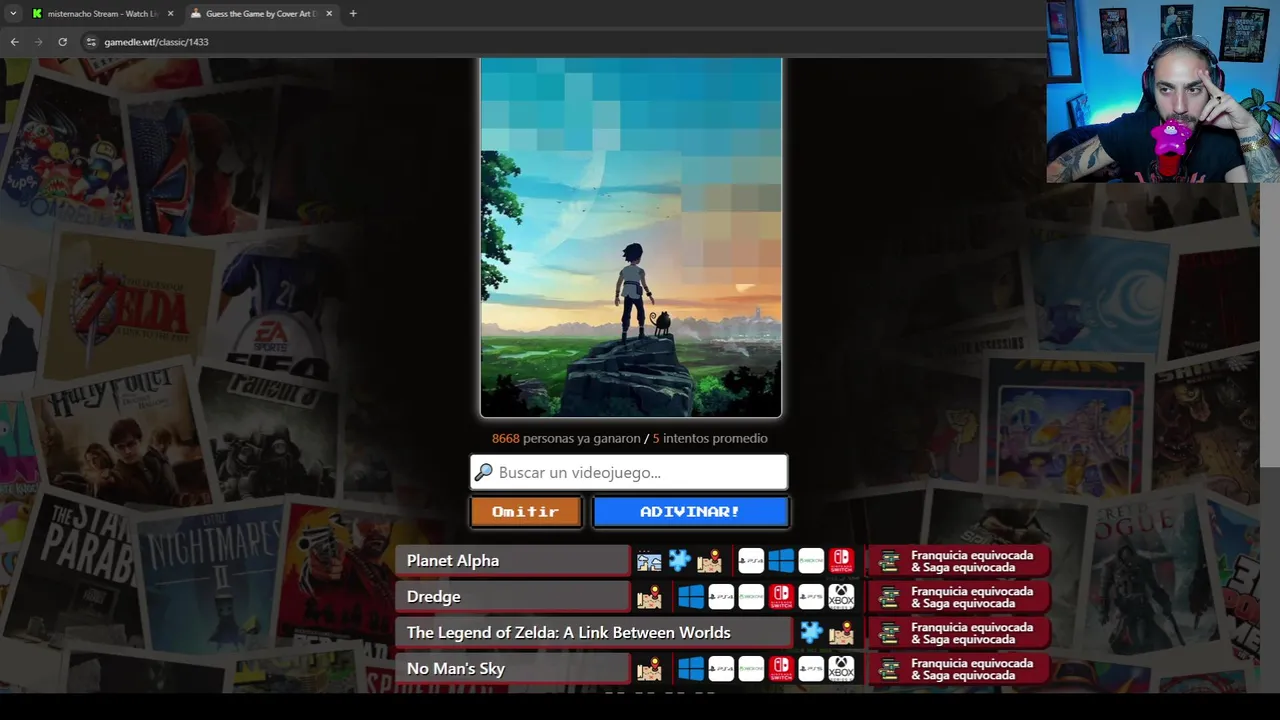Image resolution: width=1280 pixels, height=720 pixels.
Task: Click the puzzle genre icon in Planet Alpha row
Action: (679, 561)
